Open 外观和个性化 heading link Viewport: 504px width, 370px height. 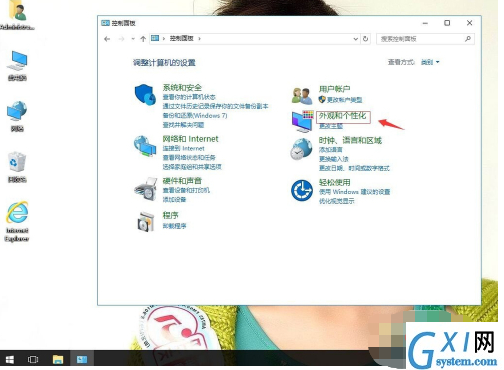[343, 116]
